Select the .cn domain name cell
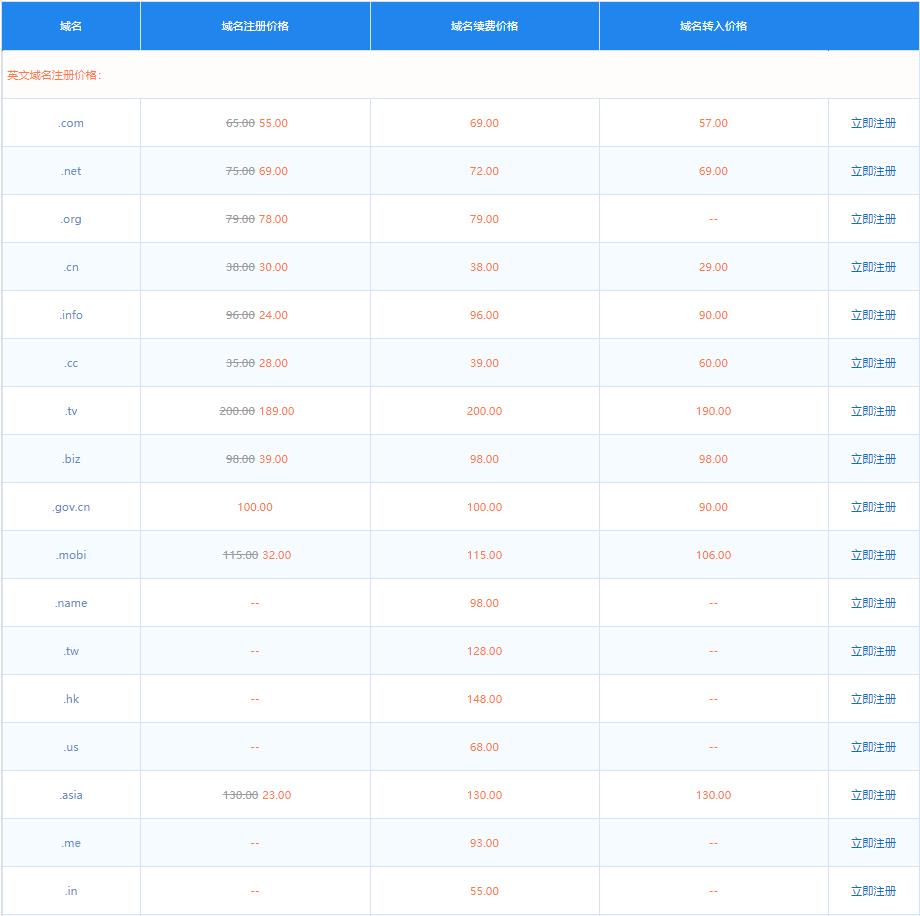Image resolution: width=920 pixels, height=916 pixels. click(71, 267)
